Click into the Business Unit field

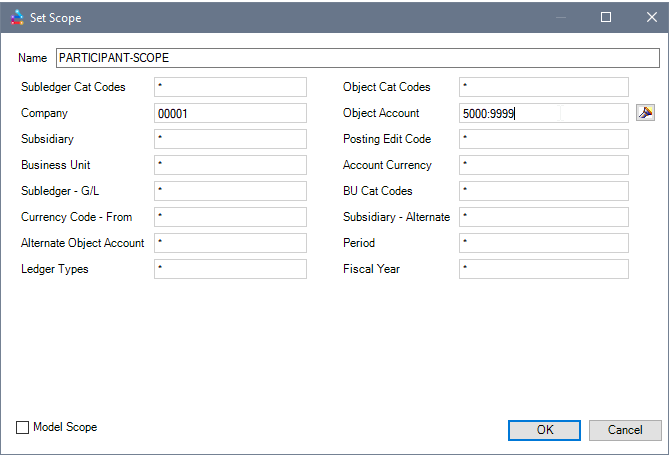click(230, 165)
